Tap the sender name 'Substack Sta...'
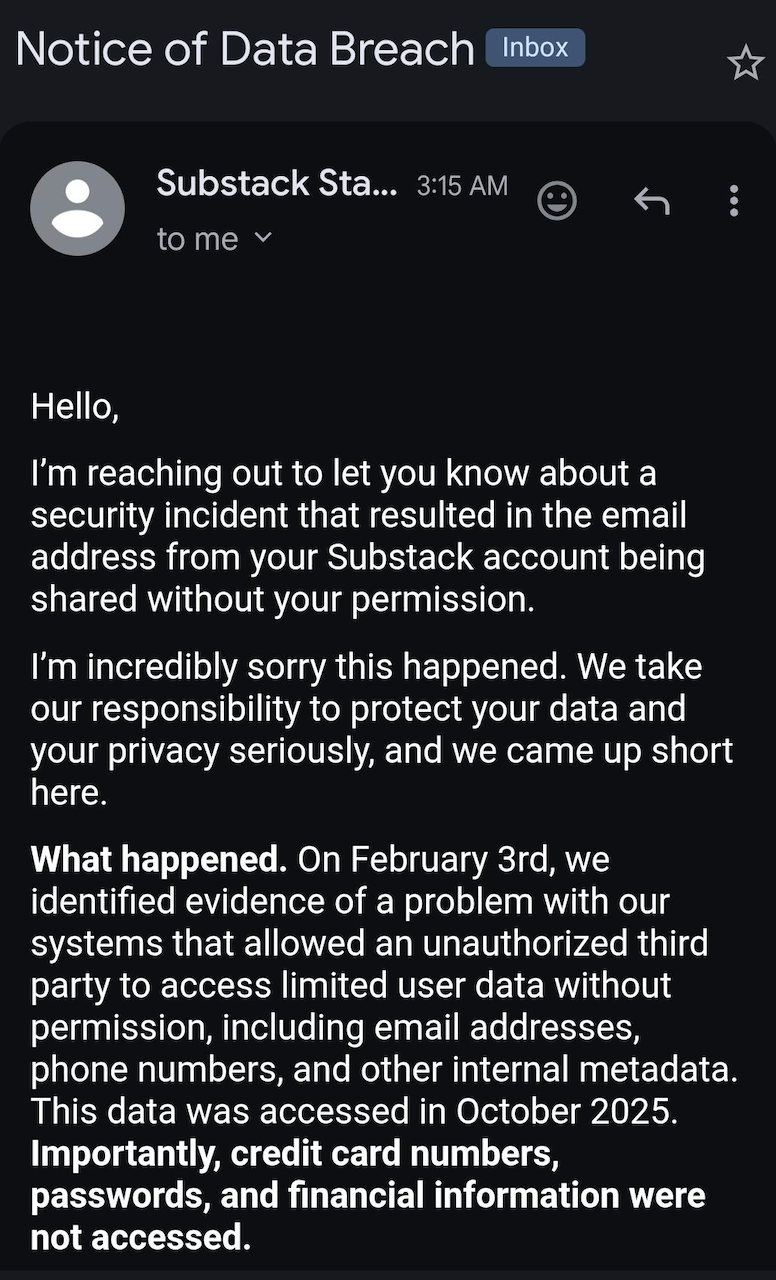The width and height of the screenshot is (776, 1280). point(277,184)
